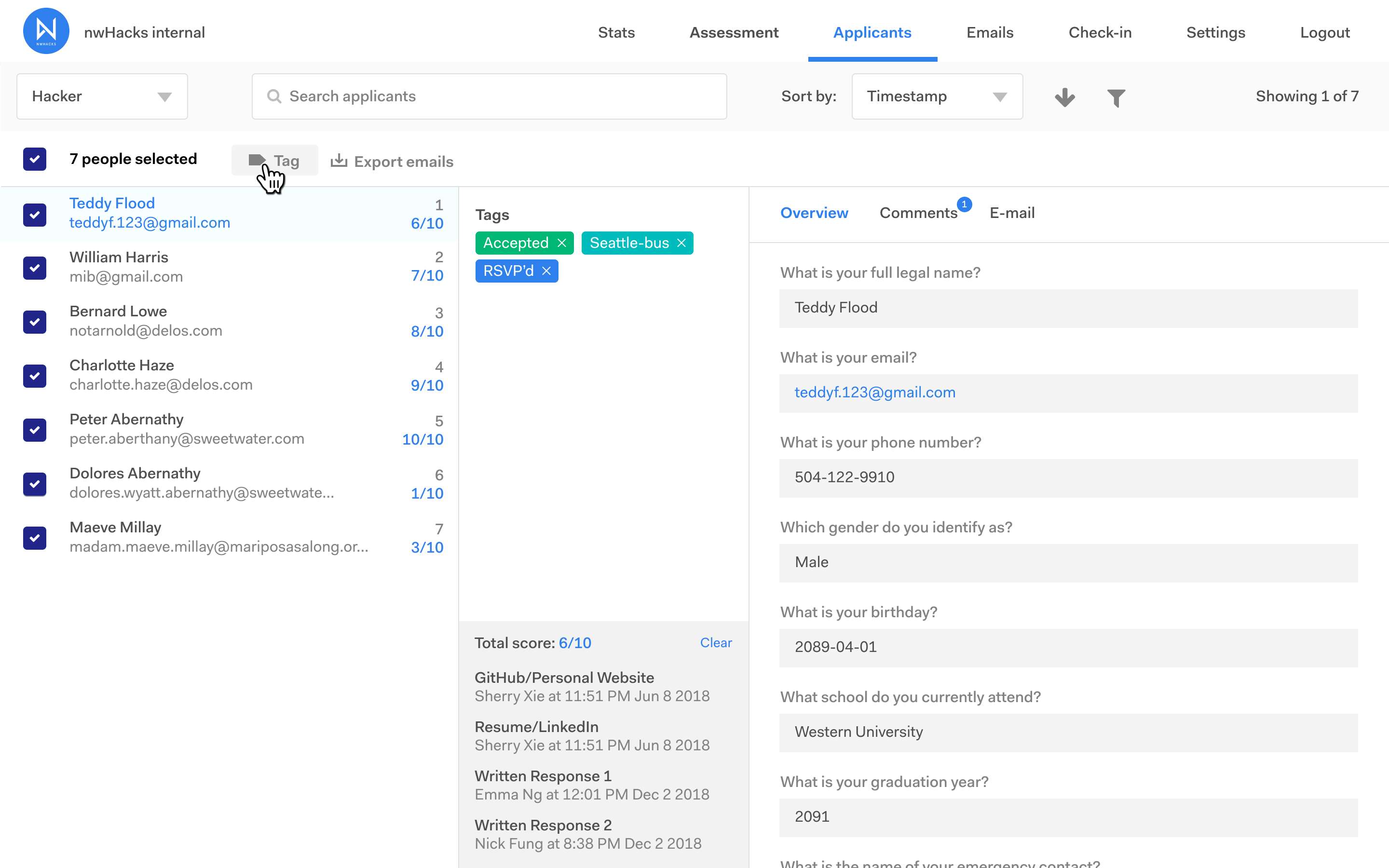Click the nwHacks internal title

point(144,33)
